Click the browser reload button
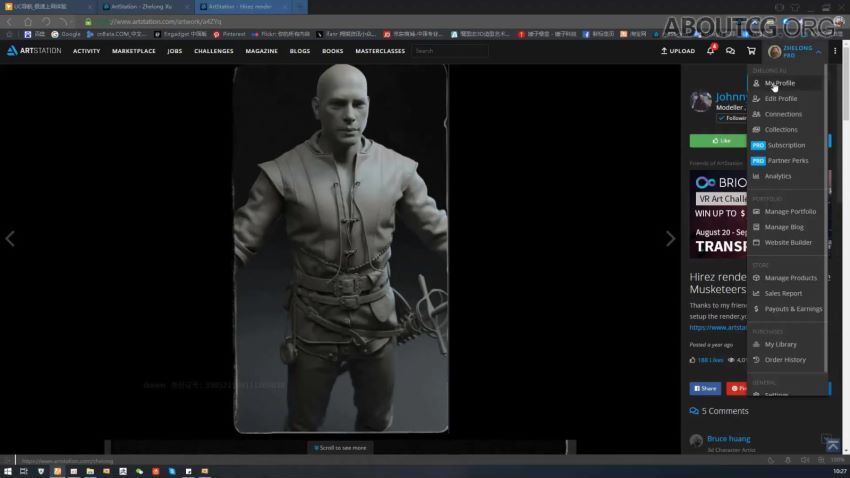 coord(46,22)
